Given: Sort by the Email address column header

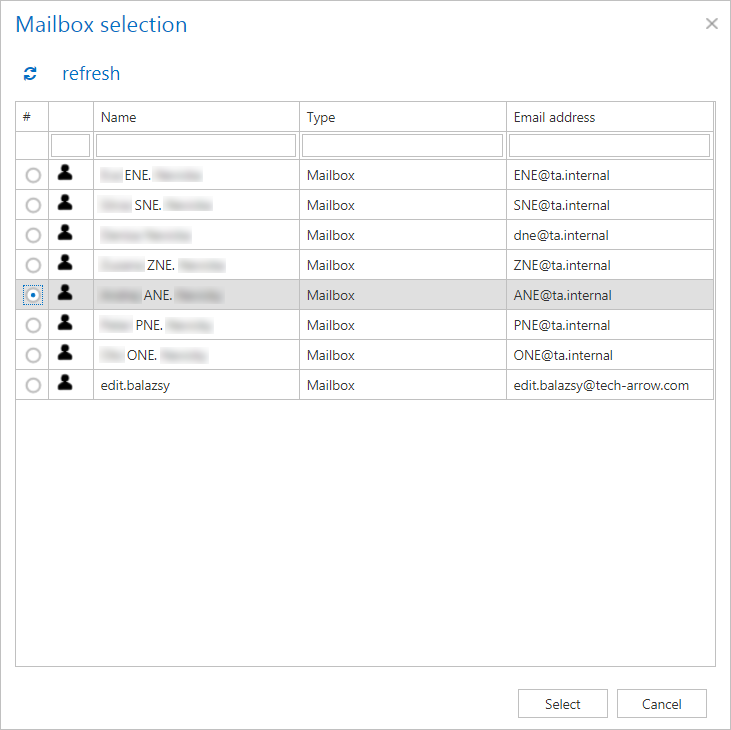Looking at the screenshot, I should tap(554, 117).
